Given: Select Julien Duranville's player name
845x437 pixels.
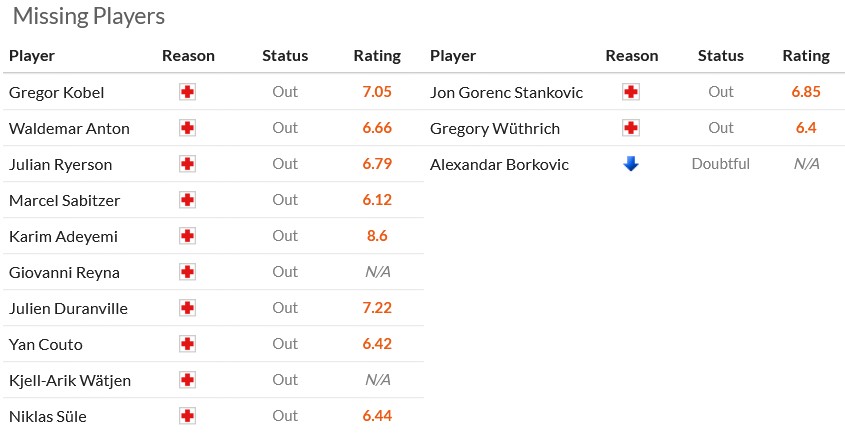Looking at the screenshot, I should coord(68,308).
